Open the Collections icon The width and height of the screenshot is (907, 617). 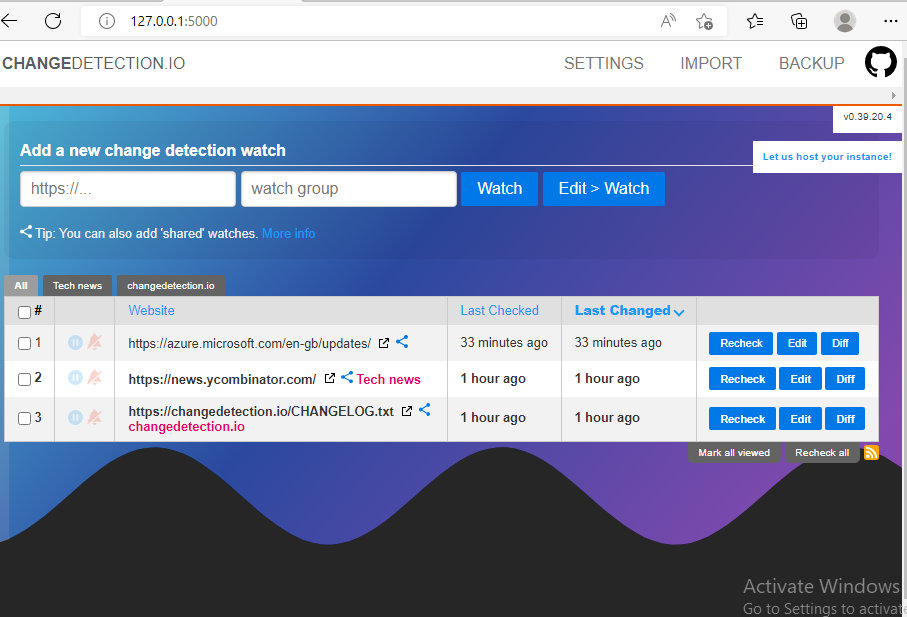click(x=799, y=21)
